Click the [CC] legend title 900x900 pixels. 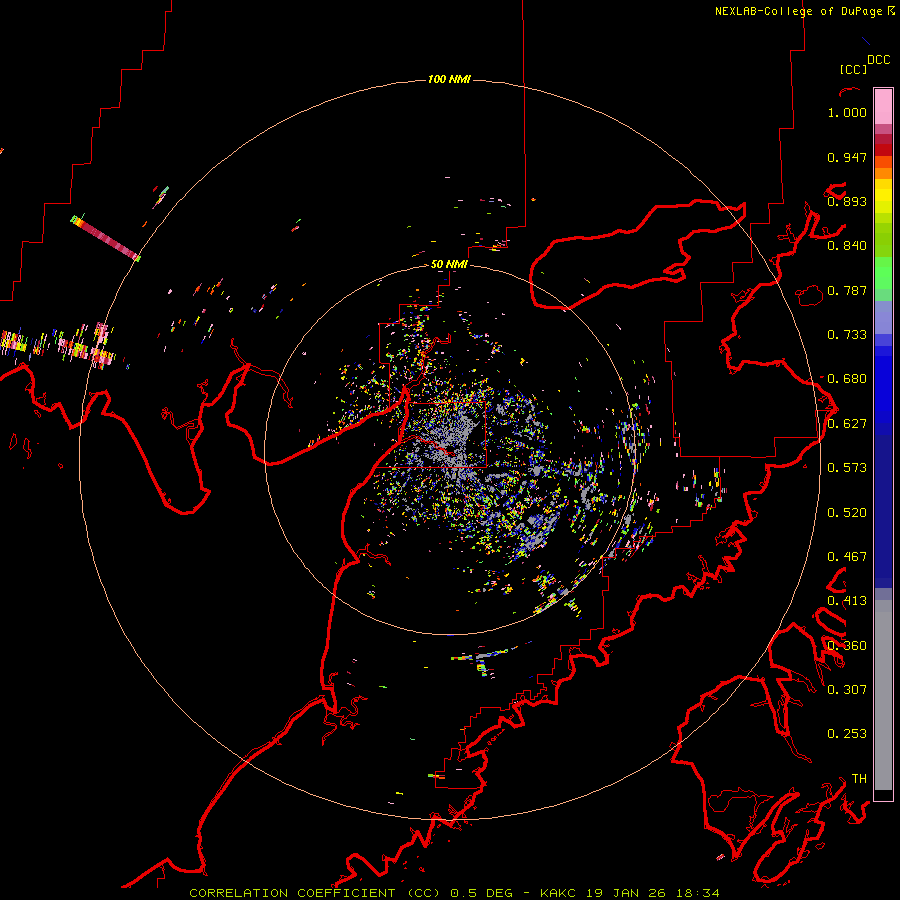click(854, 69)
